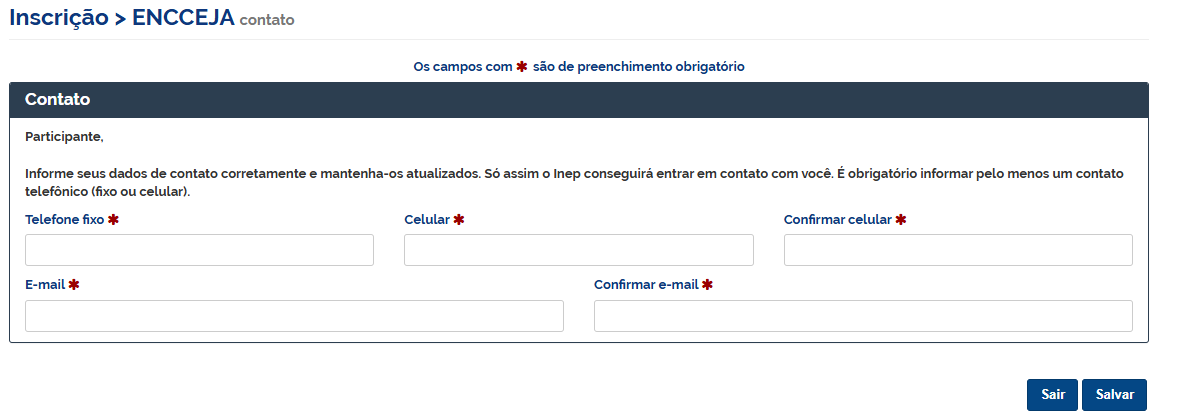Viewport: 1180px width, 419px height.
Task: Click the Celular field label
Action: click(427, 220)
